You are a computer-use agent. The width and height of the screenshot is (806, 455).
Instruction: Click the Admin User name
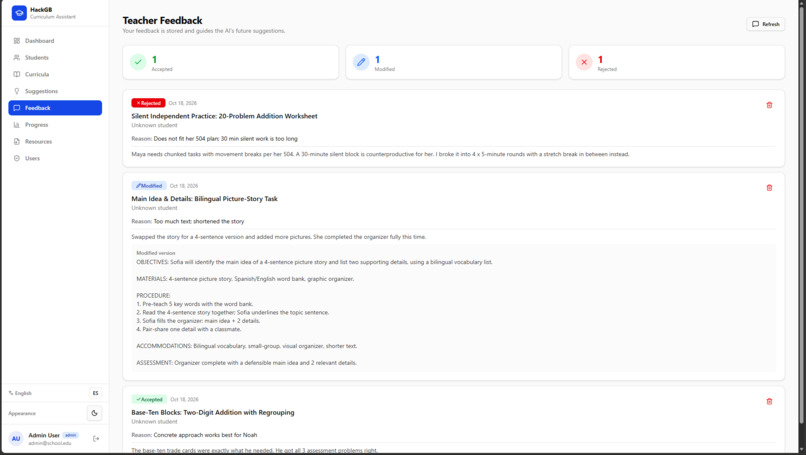click(x=44, y=435)
